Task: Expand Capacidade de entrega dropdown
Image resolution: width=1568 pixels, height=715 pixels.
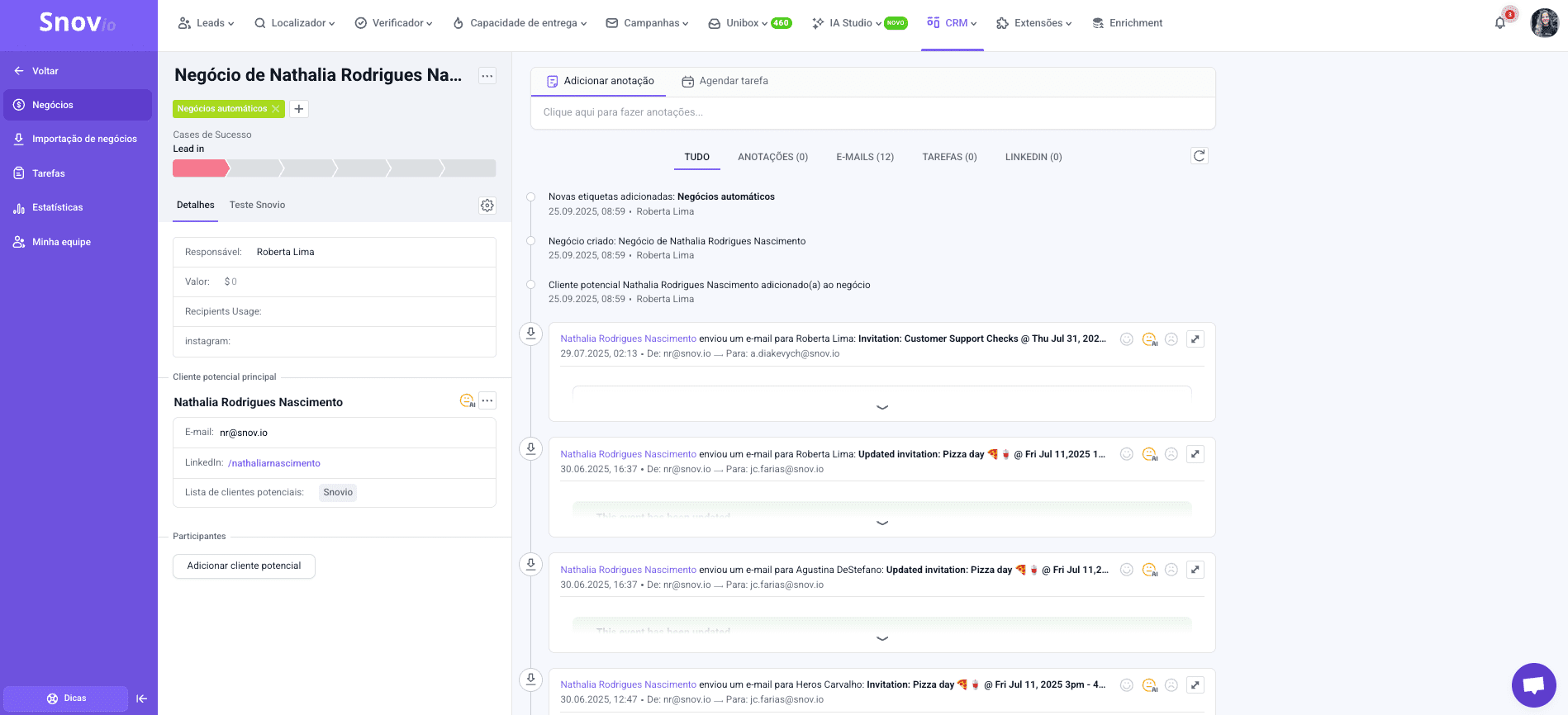Action: [520, 23]
